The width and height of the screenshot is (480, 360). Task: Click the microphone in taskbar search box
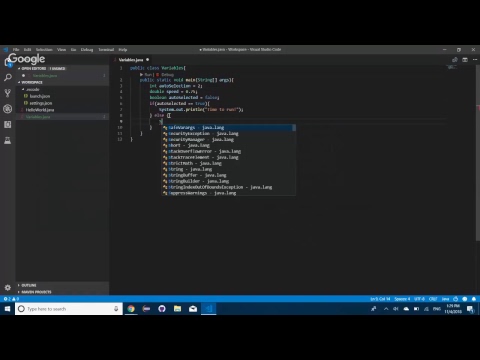pyautogui.click(x=116, y=309)
